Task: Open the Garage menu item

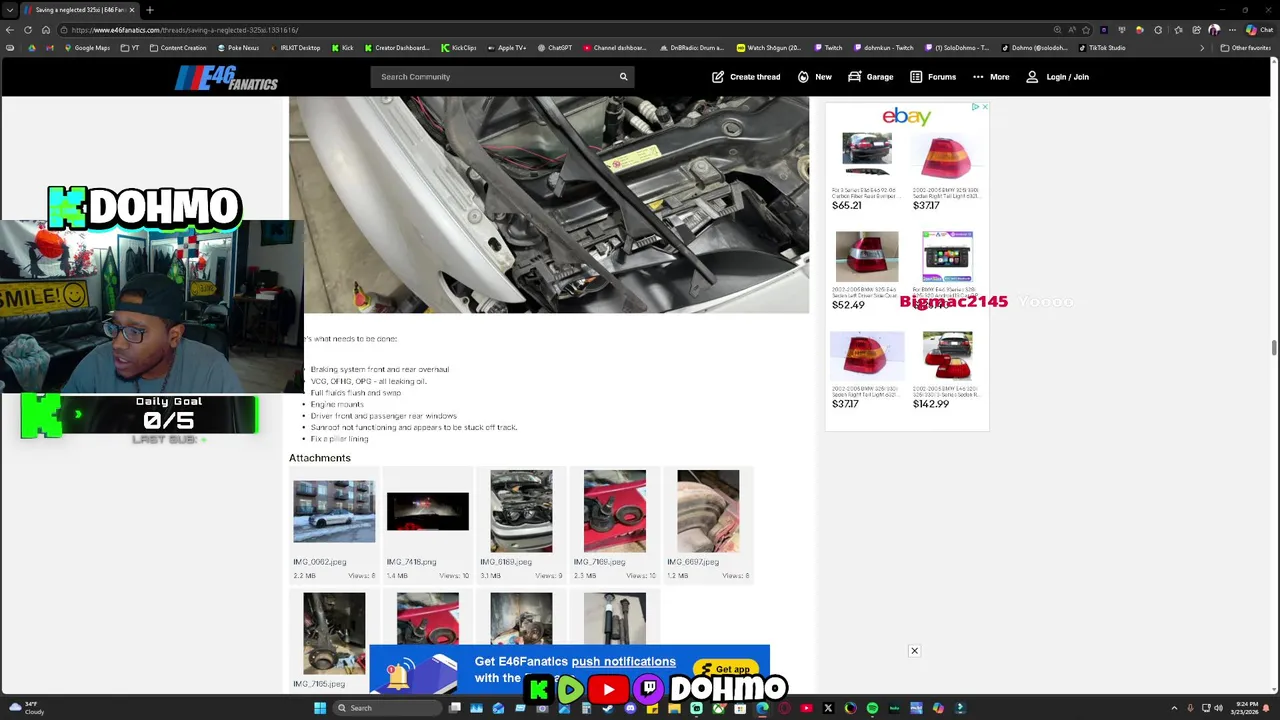Action: click(x=870, y=77)
